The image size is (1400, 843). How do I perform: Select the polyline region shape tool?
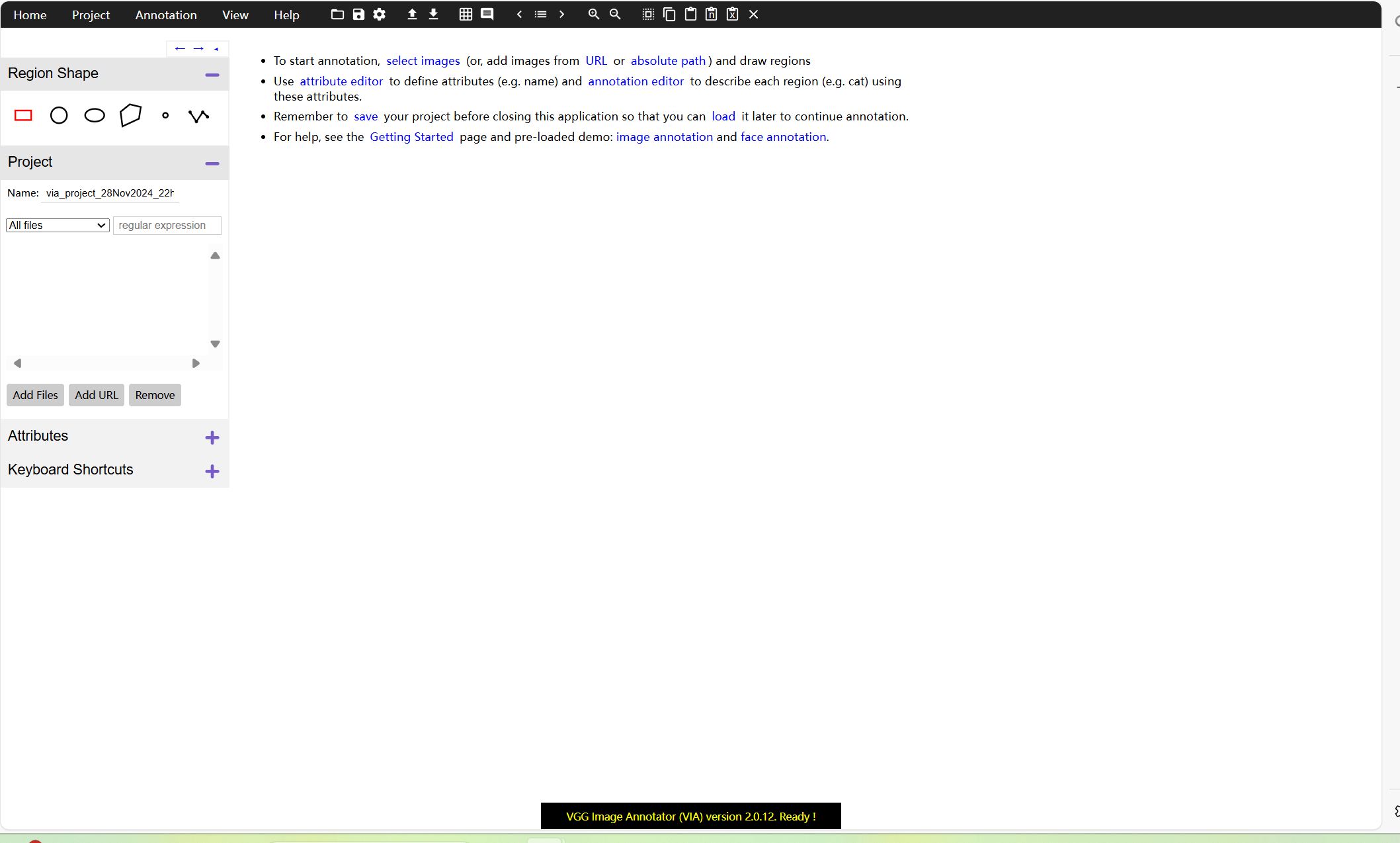click(198, 116)
